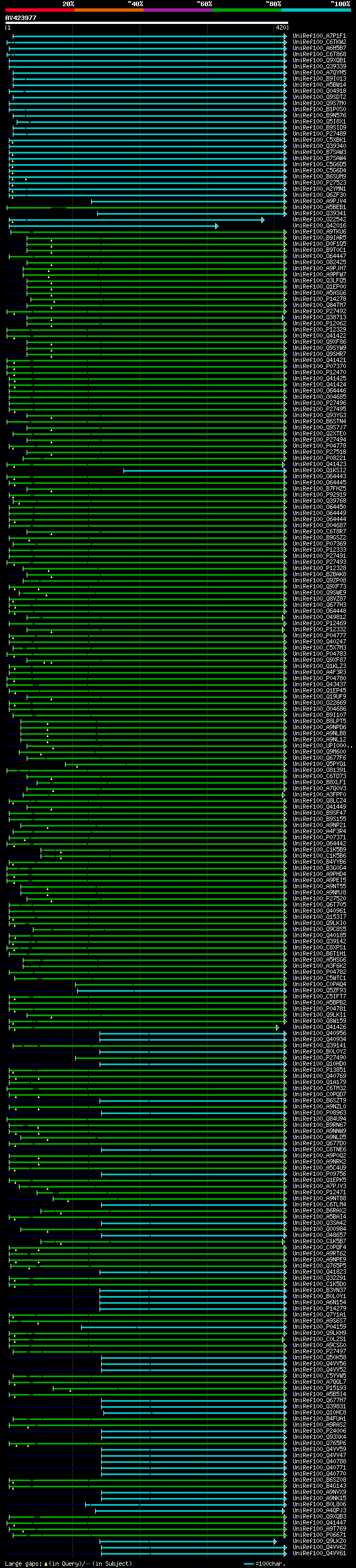The height and width of the screenshot is (1568, 356).
Task: Select the UniRef100_Q39341 label
Action: tap(319, 214)
